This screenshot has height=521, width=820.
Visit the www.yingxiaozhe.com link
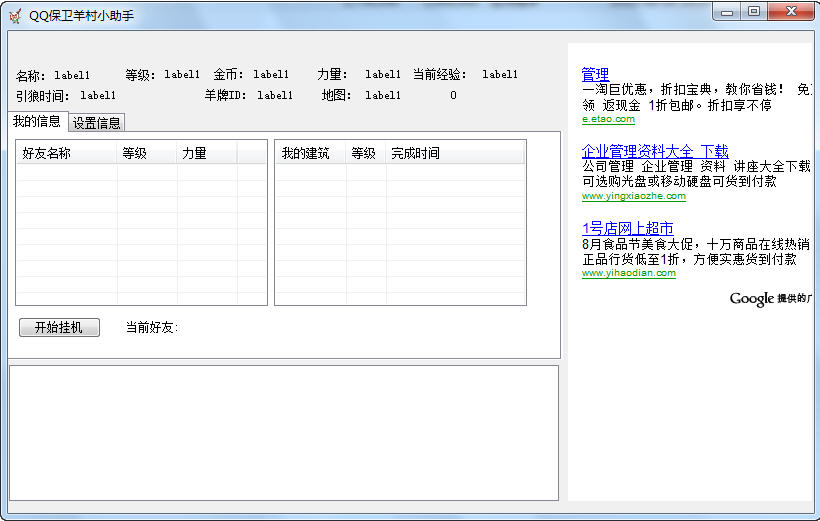tap(634, 196)
